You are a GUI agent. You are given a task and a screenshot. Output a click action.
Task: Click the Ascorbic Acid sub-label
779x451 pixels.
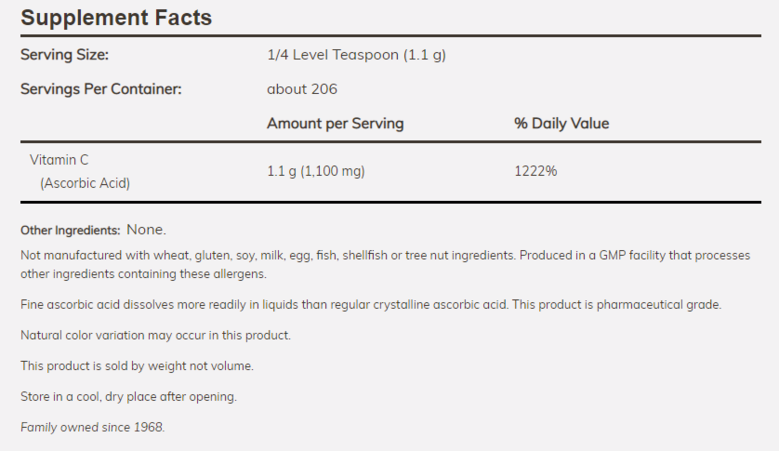click(85, 183)
